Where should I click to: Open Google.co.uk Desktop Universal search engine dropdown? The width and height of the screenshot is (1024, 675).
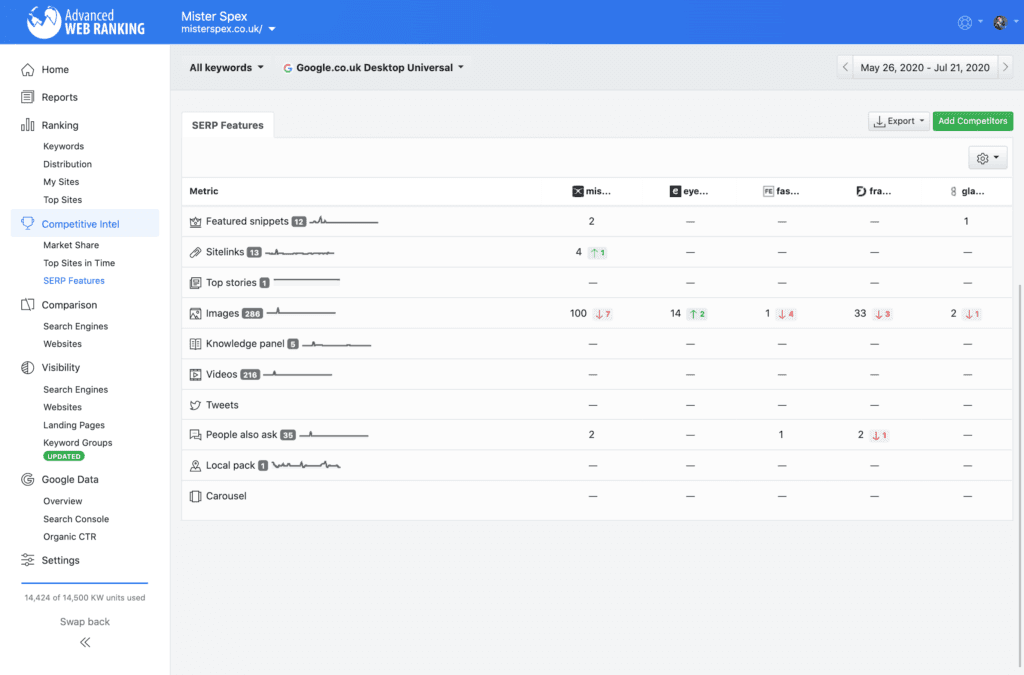374,67
